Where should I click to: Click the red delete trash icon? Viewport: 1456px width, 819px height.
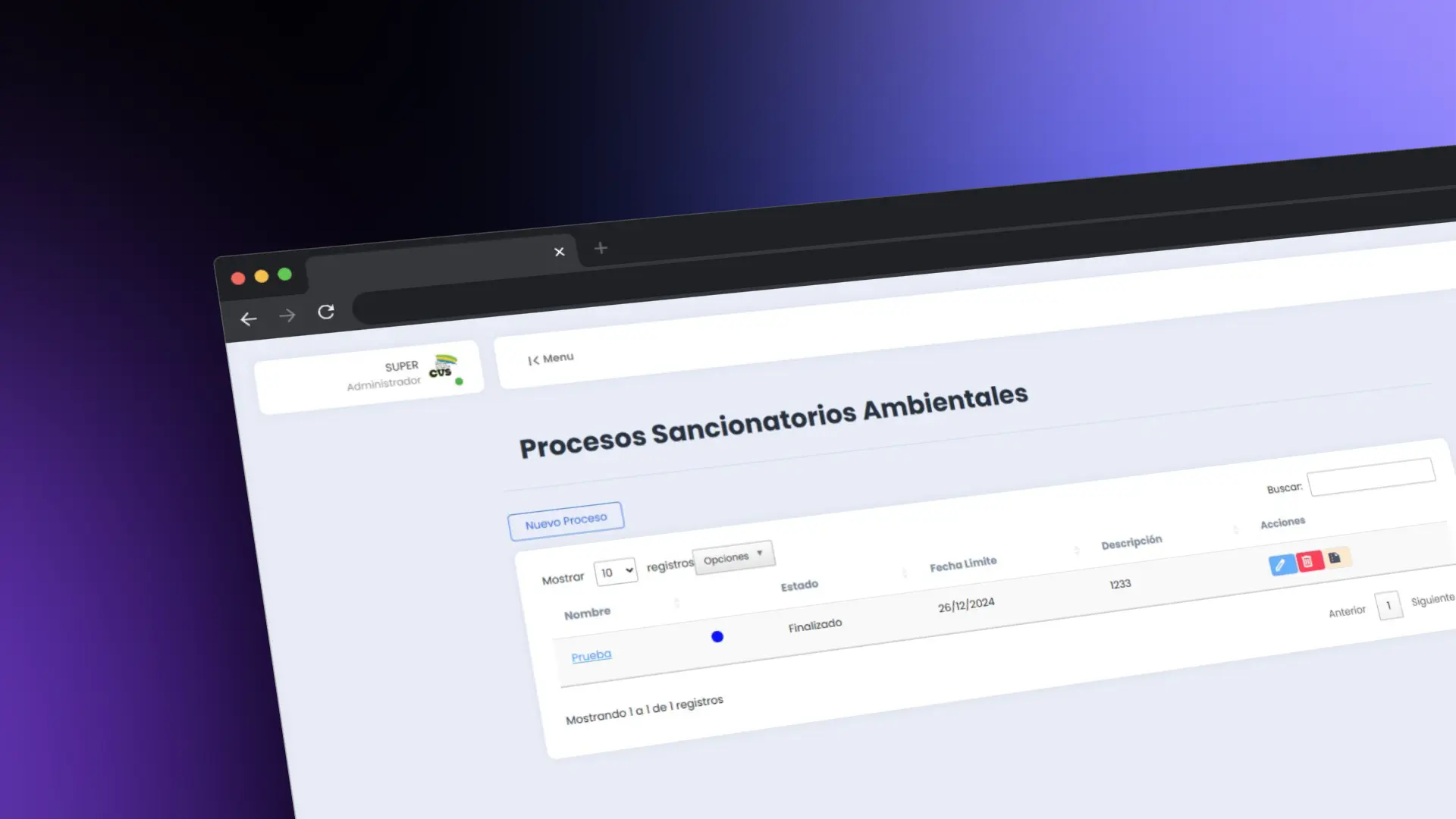point(1309,561)
